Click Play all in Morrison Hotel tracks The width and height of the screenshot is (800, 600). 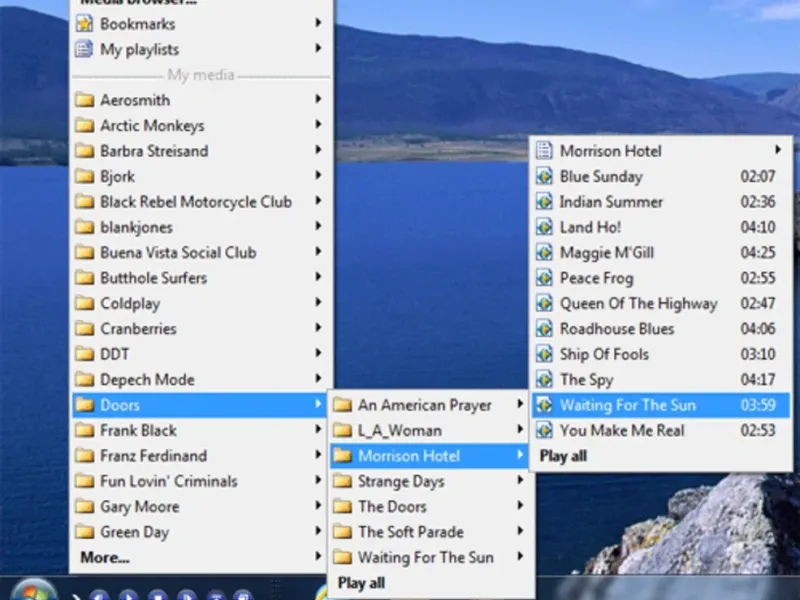click(x=563, y=456)
